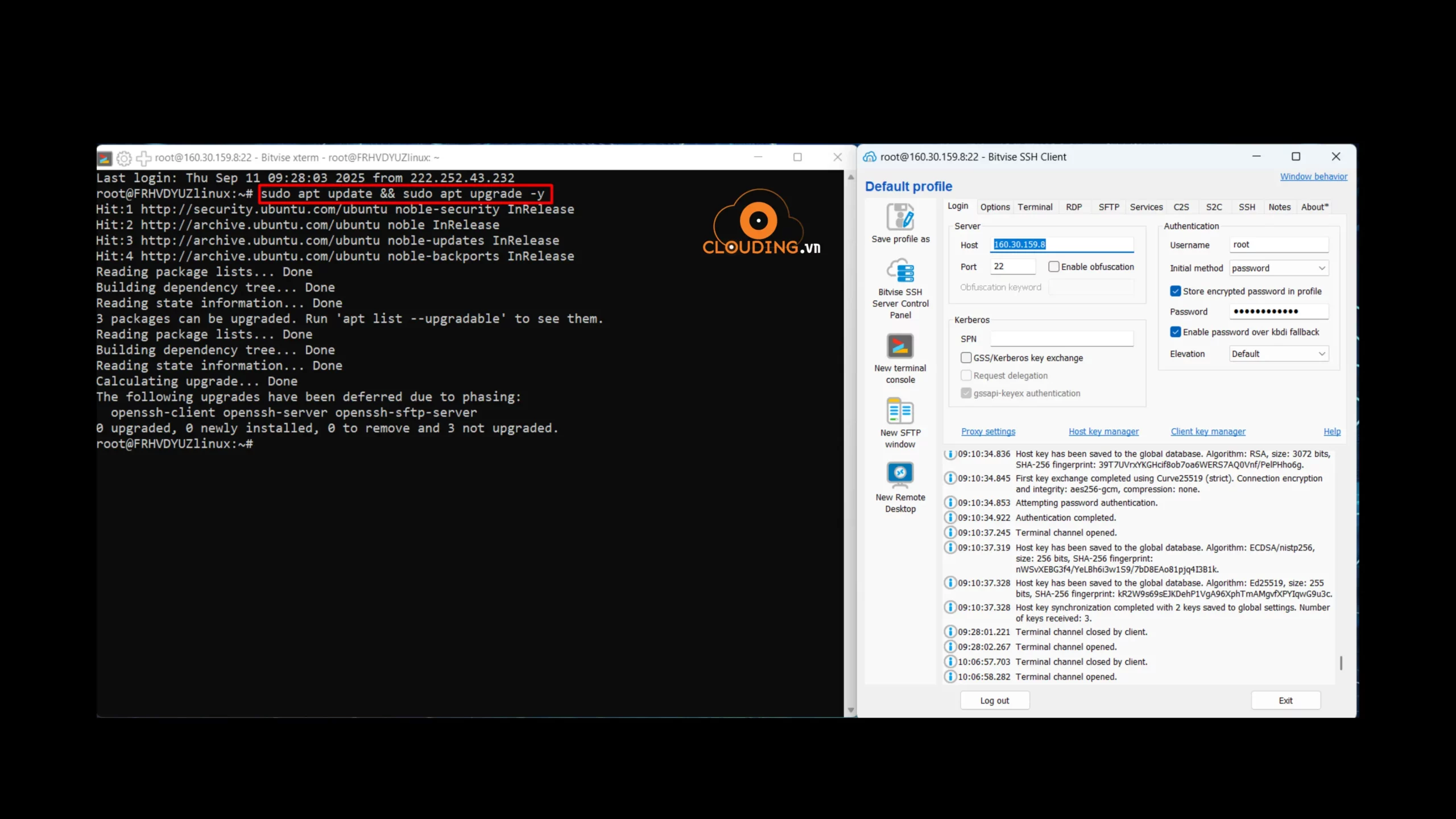
Task: Click the xterm settings gear icon
Action: tap(124, 158)
